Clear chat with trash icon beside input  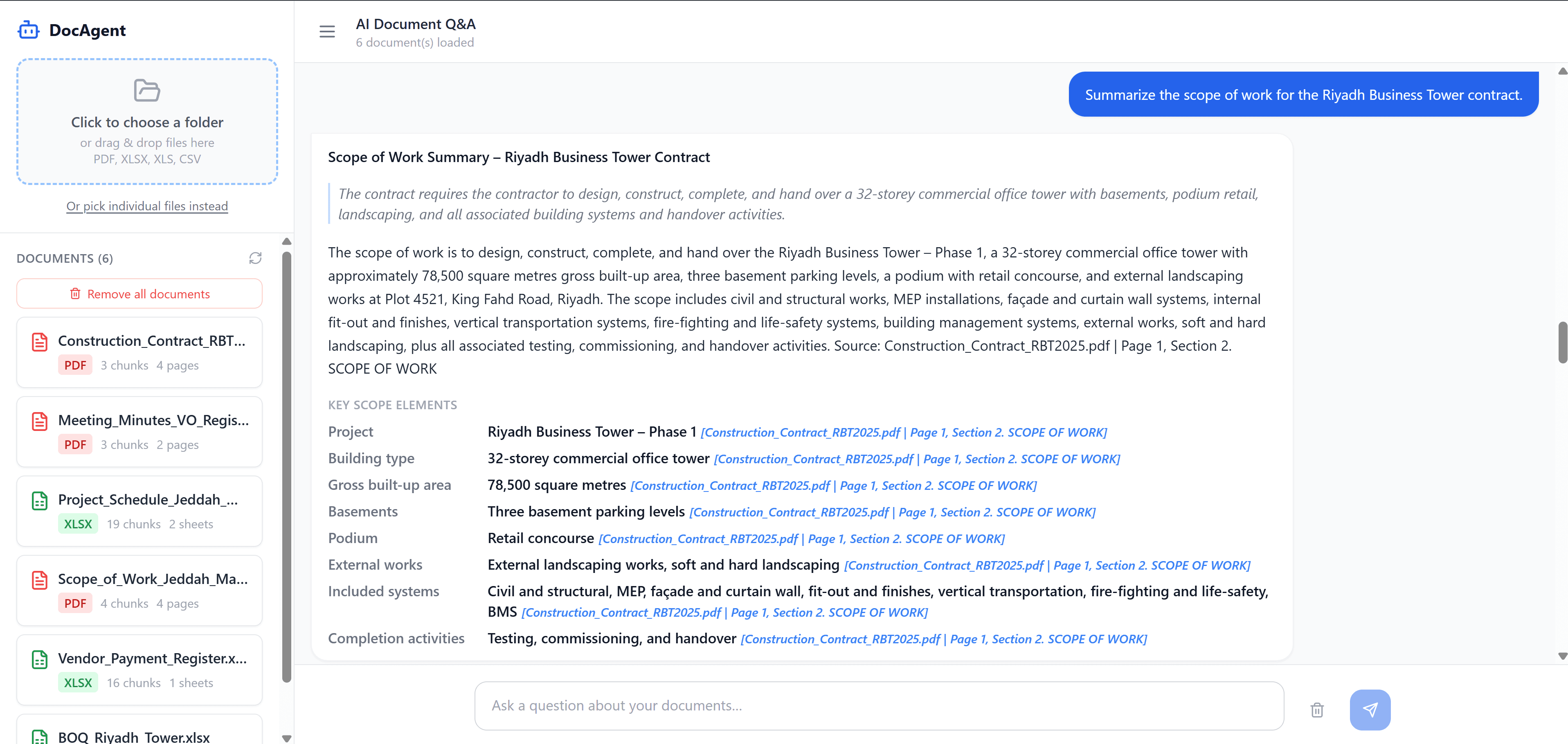coord(1316,710)
